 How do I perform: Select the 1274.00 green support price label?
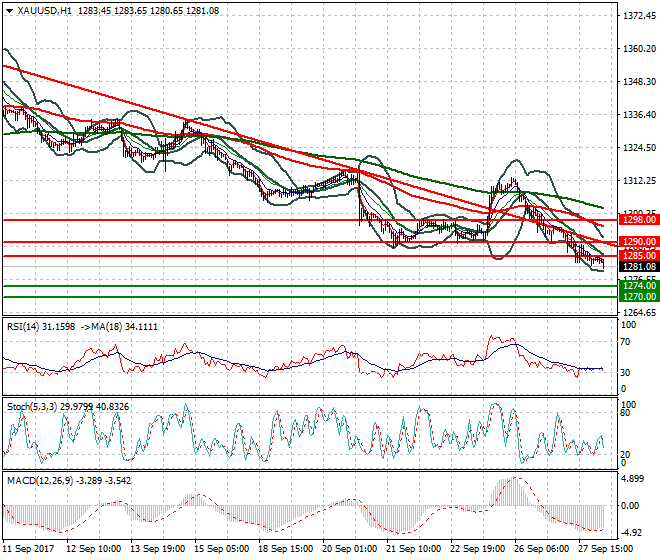click(639, 286)
